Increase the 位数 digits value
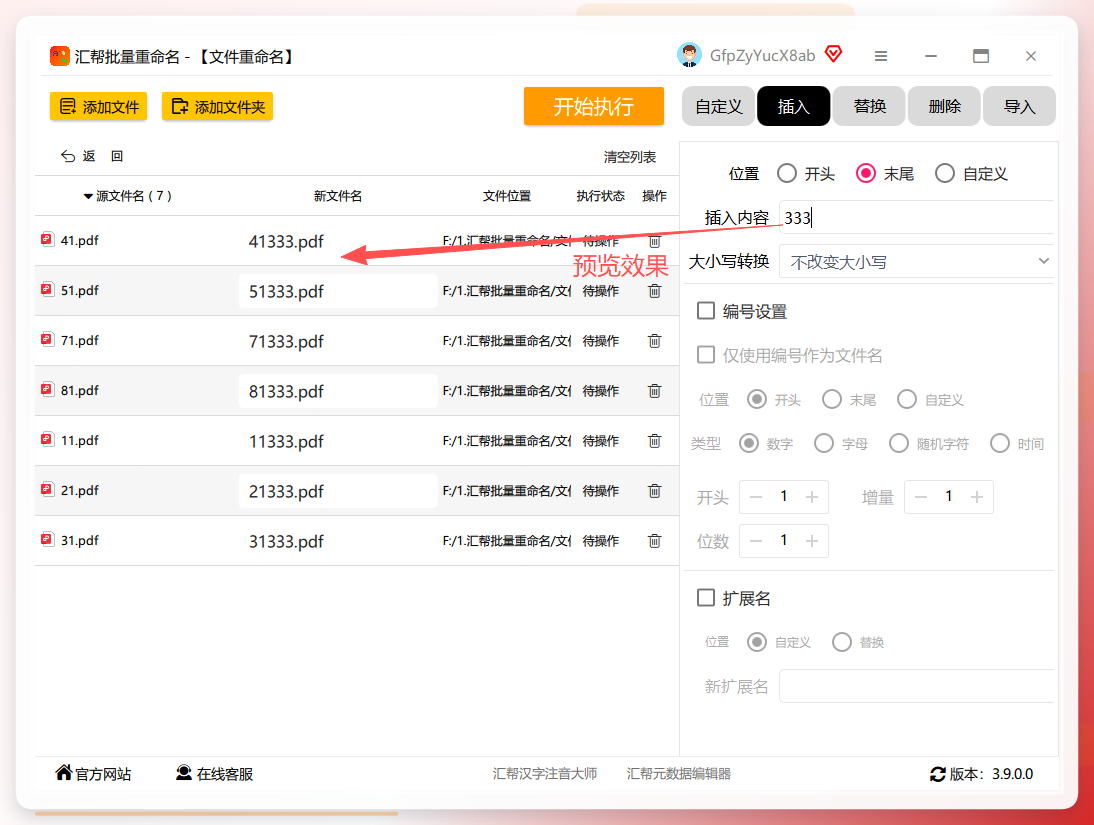The height and width of the screenshot is (825, 1094). click(811, 541)
